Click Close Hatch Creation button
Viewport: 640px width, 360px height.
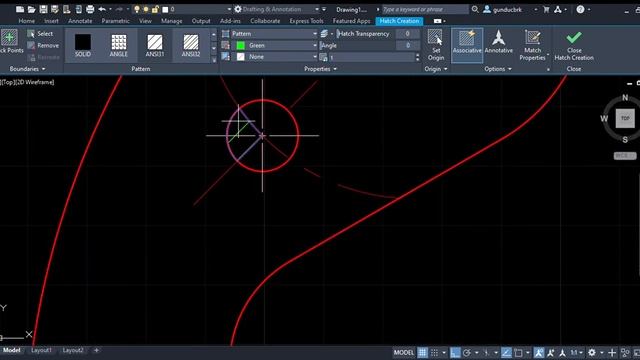574,45
